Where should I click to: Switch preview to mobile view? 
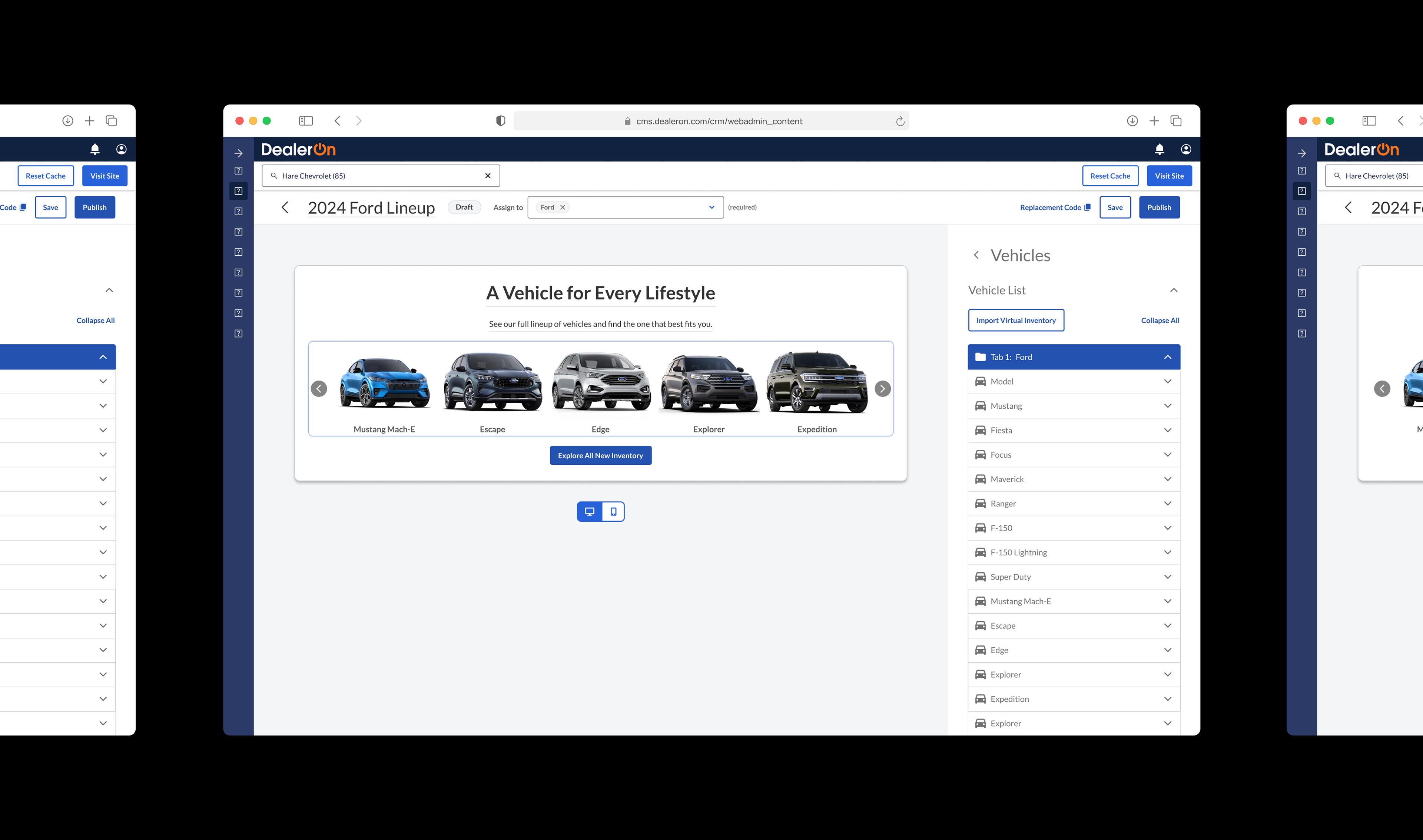(613, 512)
